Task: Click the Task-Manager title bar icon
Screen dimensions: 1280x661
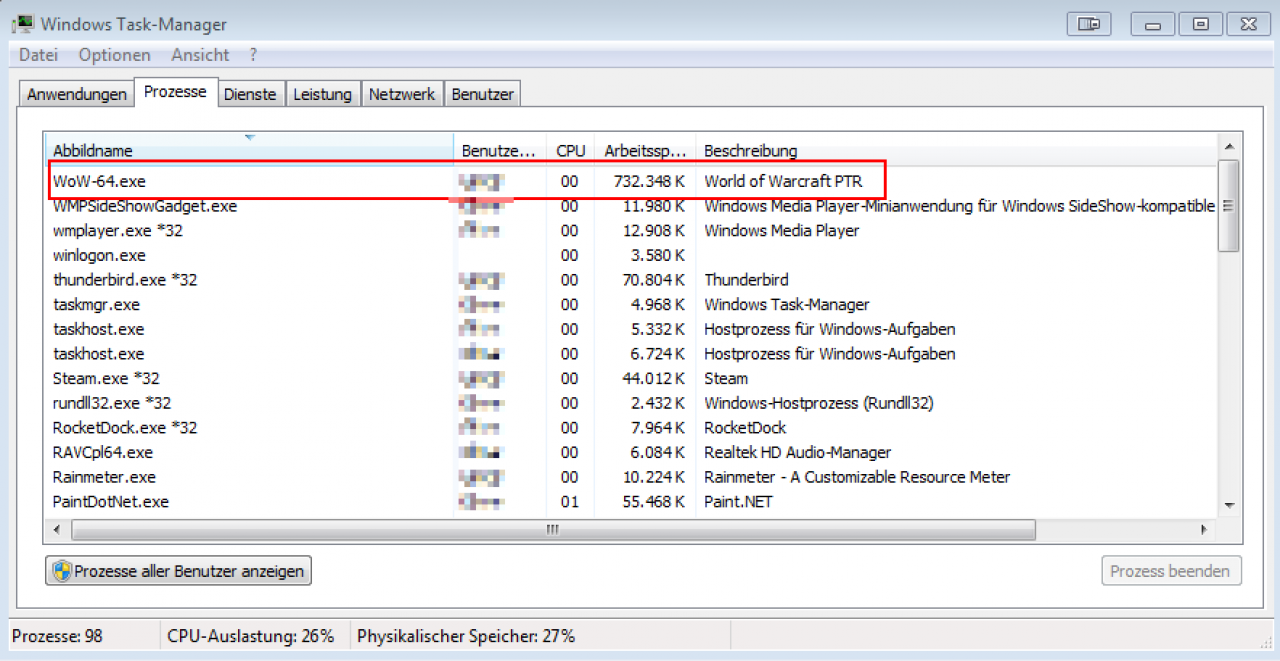Action: tap(22, 23)
